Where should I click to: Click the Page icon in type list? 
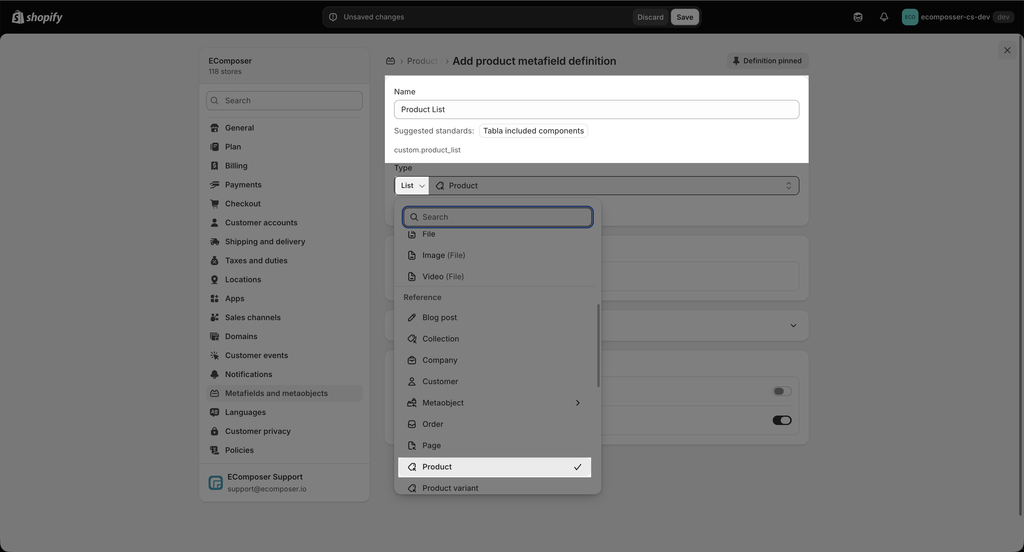coord(411,446)
